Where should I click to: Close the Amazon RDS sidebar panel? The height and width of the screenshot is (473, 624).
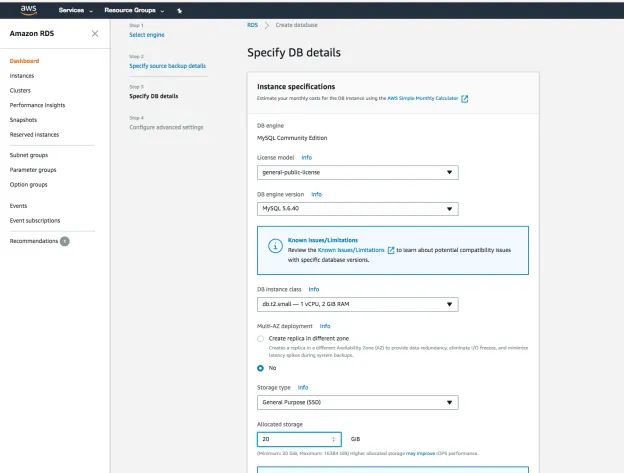tap(95, 33)
